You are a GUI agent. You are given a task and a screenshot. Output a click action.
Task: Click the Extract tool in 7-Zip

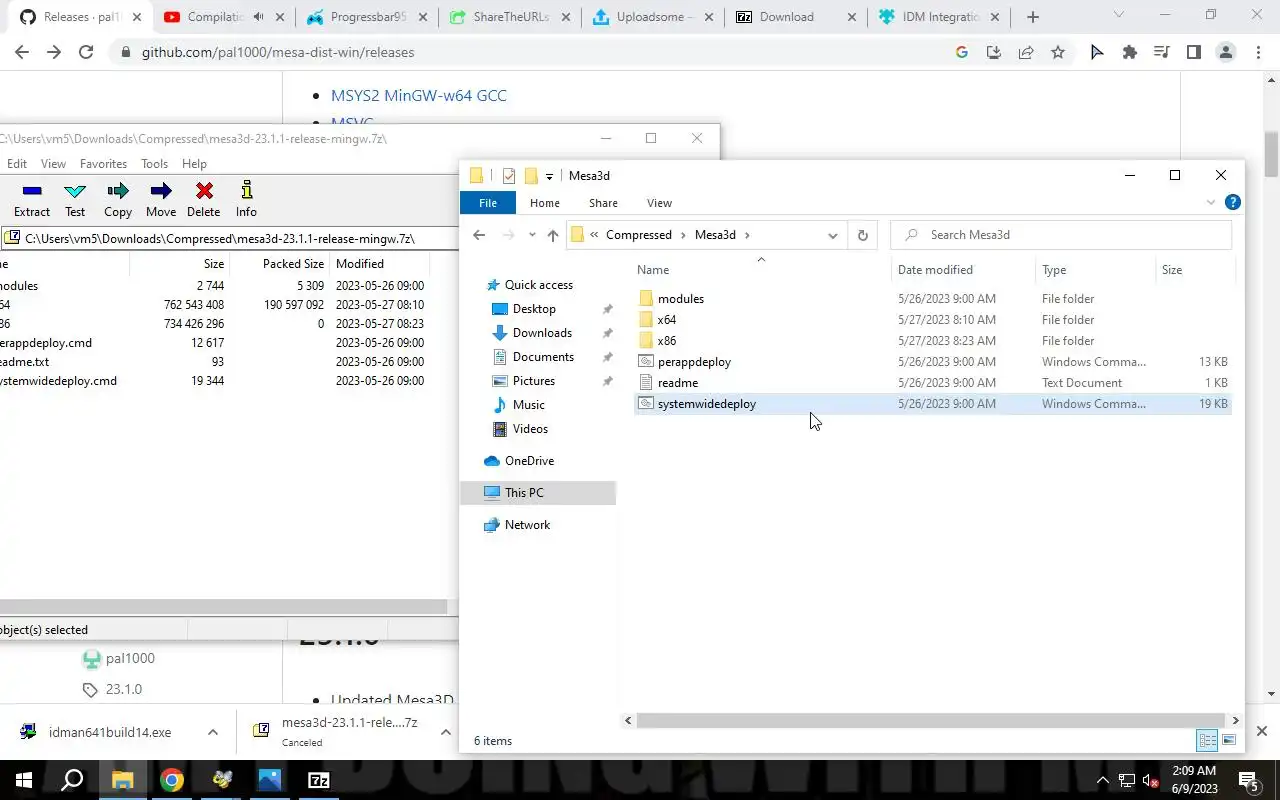pos(32,199)
